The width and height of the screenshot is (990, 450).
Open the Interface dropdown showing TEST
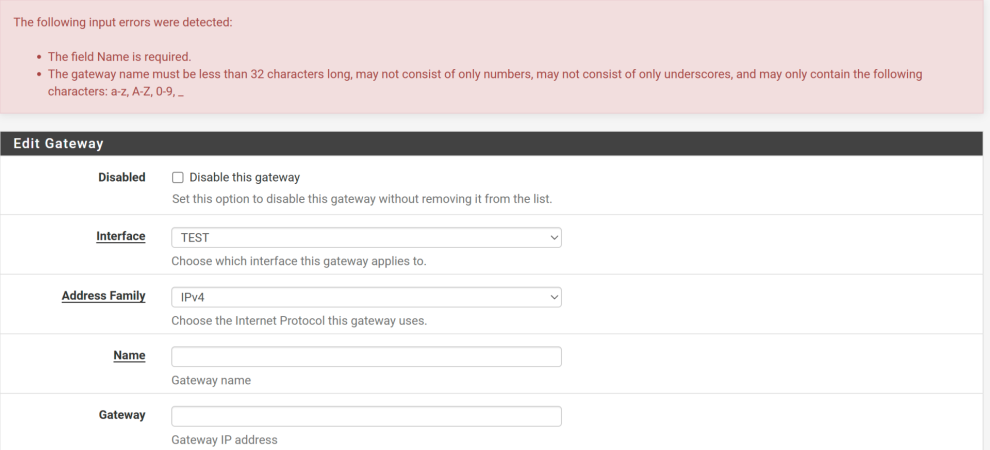[366, 238]
